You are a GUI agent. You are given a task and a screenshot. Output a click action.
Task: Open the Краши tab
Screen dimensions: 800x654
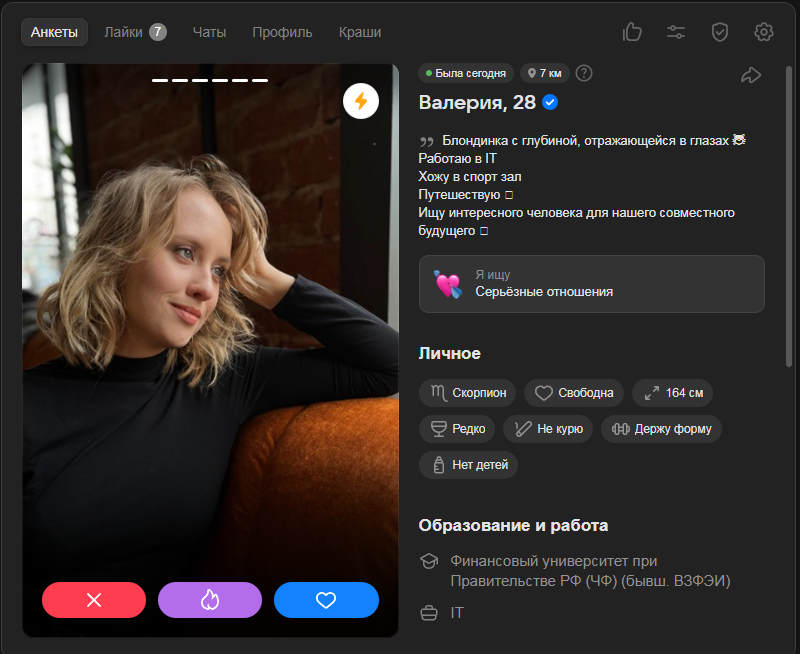click(360, 32)
